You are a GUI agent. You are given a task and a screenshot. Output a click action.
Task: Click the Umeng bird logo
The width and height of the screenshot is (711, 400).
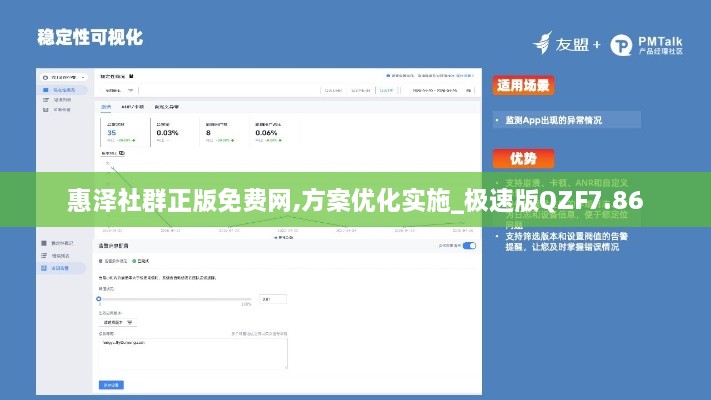point(543,43)
